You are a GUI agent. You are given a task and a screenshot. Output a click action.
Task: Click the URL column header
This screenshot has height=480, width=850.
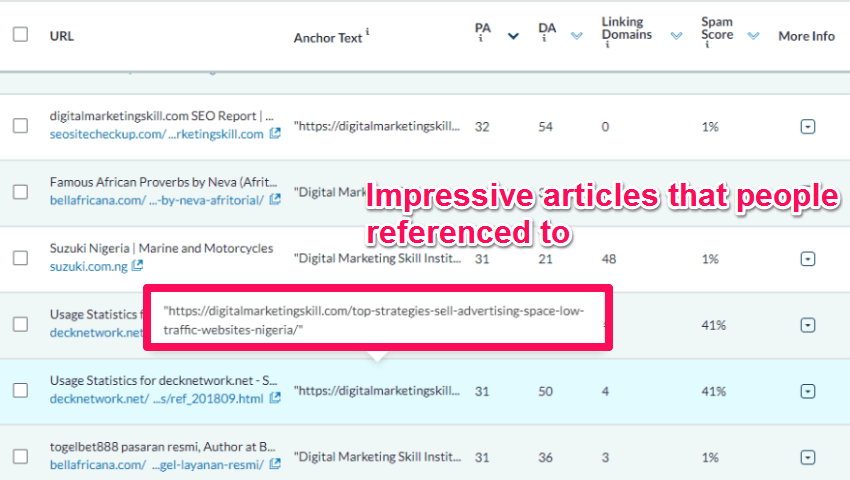coord(62,36)
